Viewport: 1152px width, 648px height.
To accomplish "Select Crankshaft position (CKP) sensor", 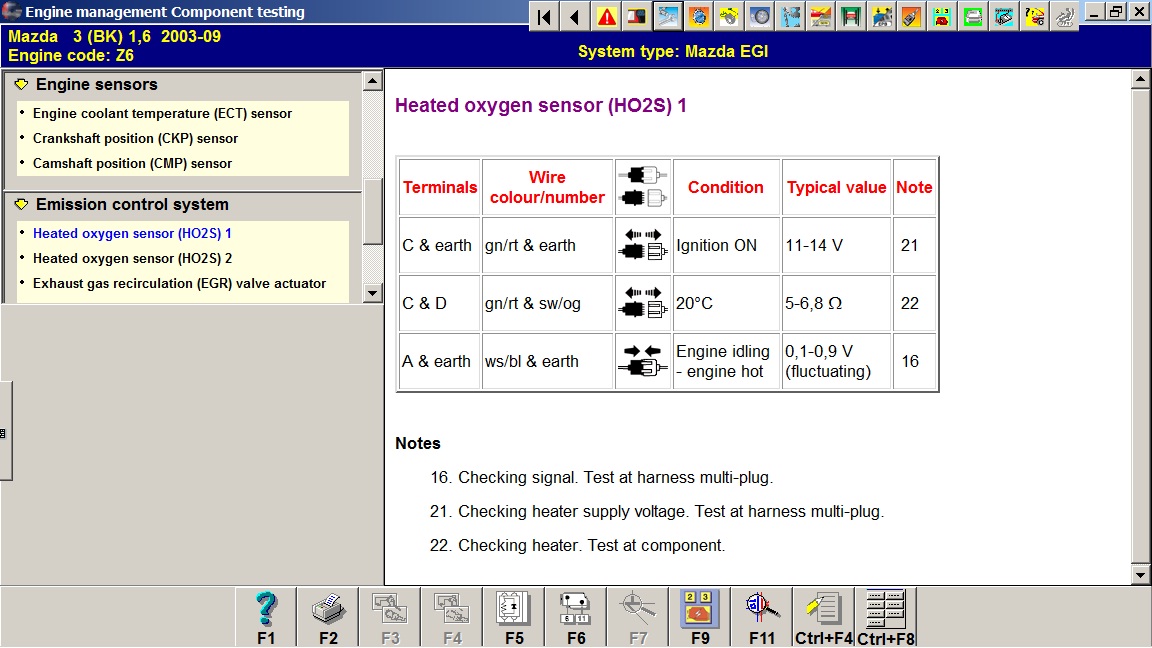I will (135, 139).
